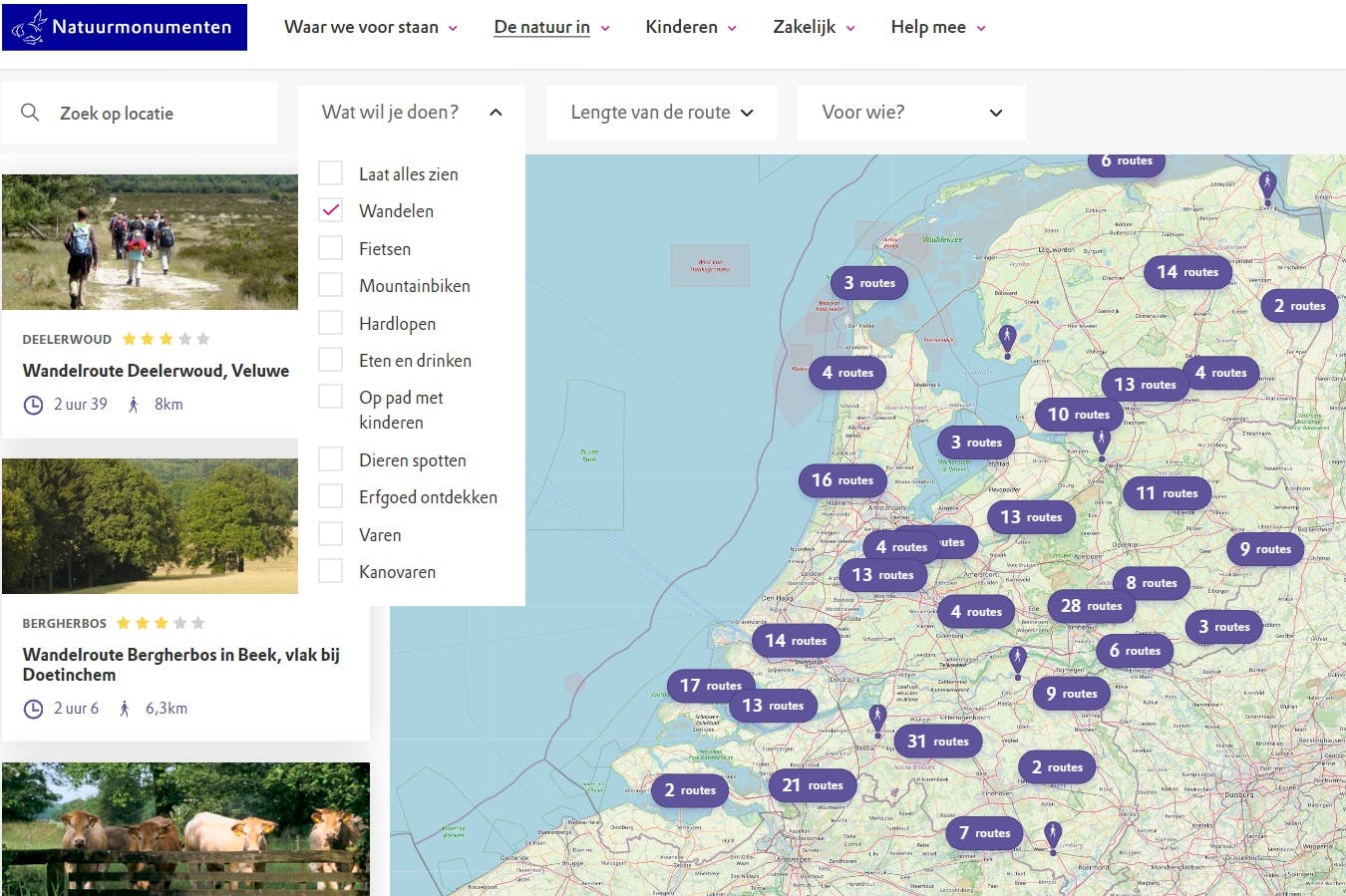Click the walker icon next to 6,3km
This screenshot has height=896, width=1346.
pos(124,708)
